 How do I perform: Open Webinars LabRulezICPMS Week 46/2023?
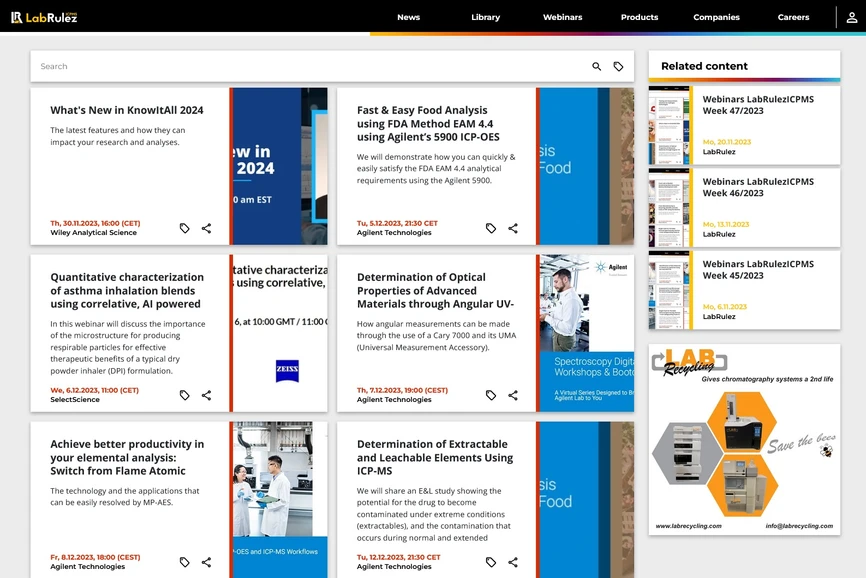[758, 187]
